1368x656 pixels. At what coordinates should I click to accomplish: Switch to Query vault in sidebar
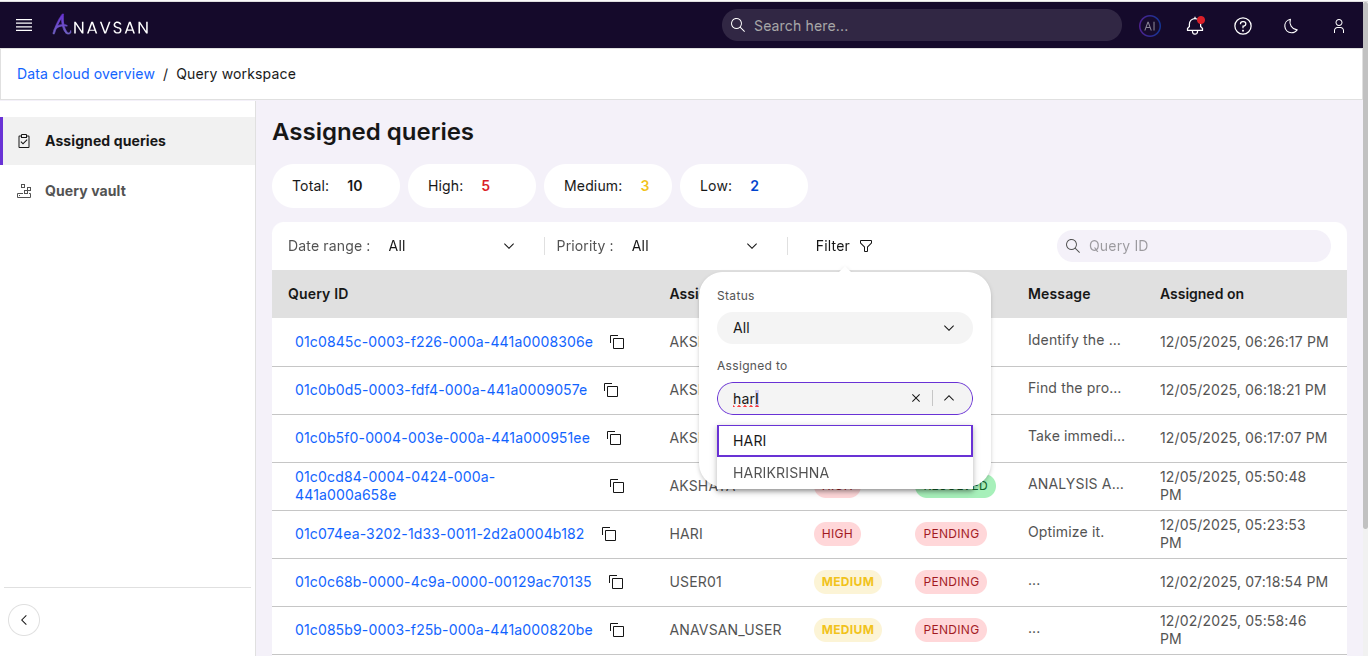tap(85, 191)
